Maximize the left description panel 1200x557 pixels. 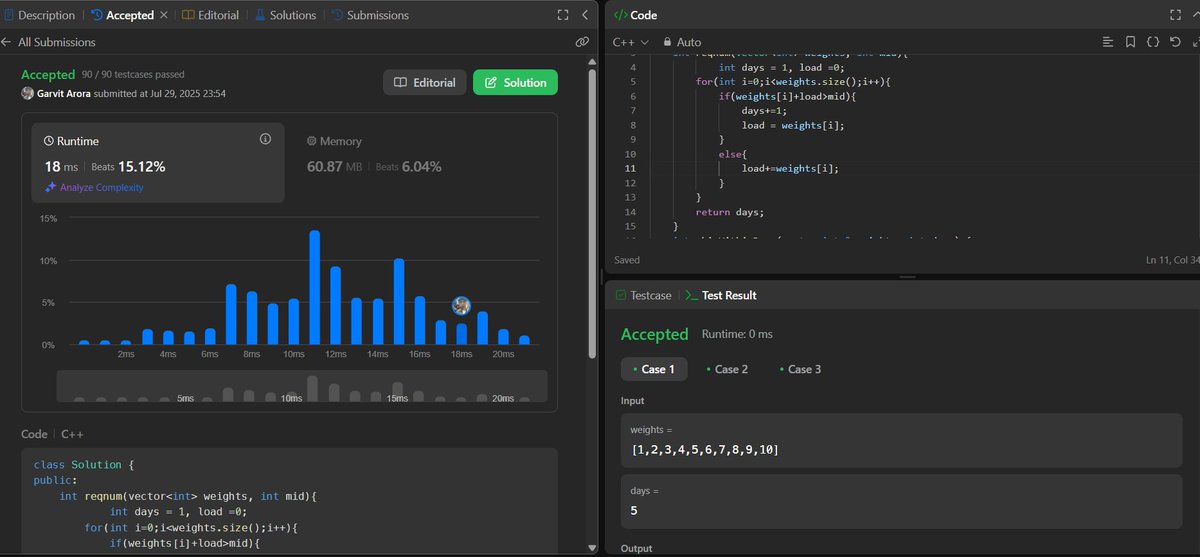563,15
